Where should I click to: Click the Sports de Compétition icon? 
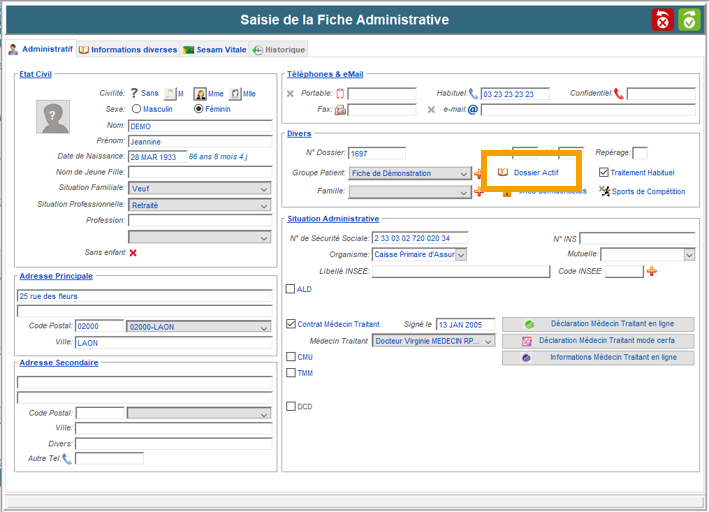(604, 191)
